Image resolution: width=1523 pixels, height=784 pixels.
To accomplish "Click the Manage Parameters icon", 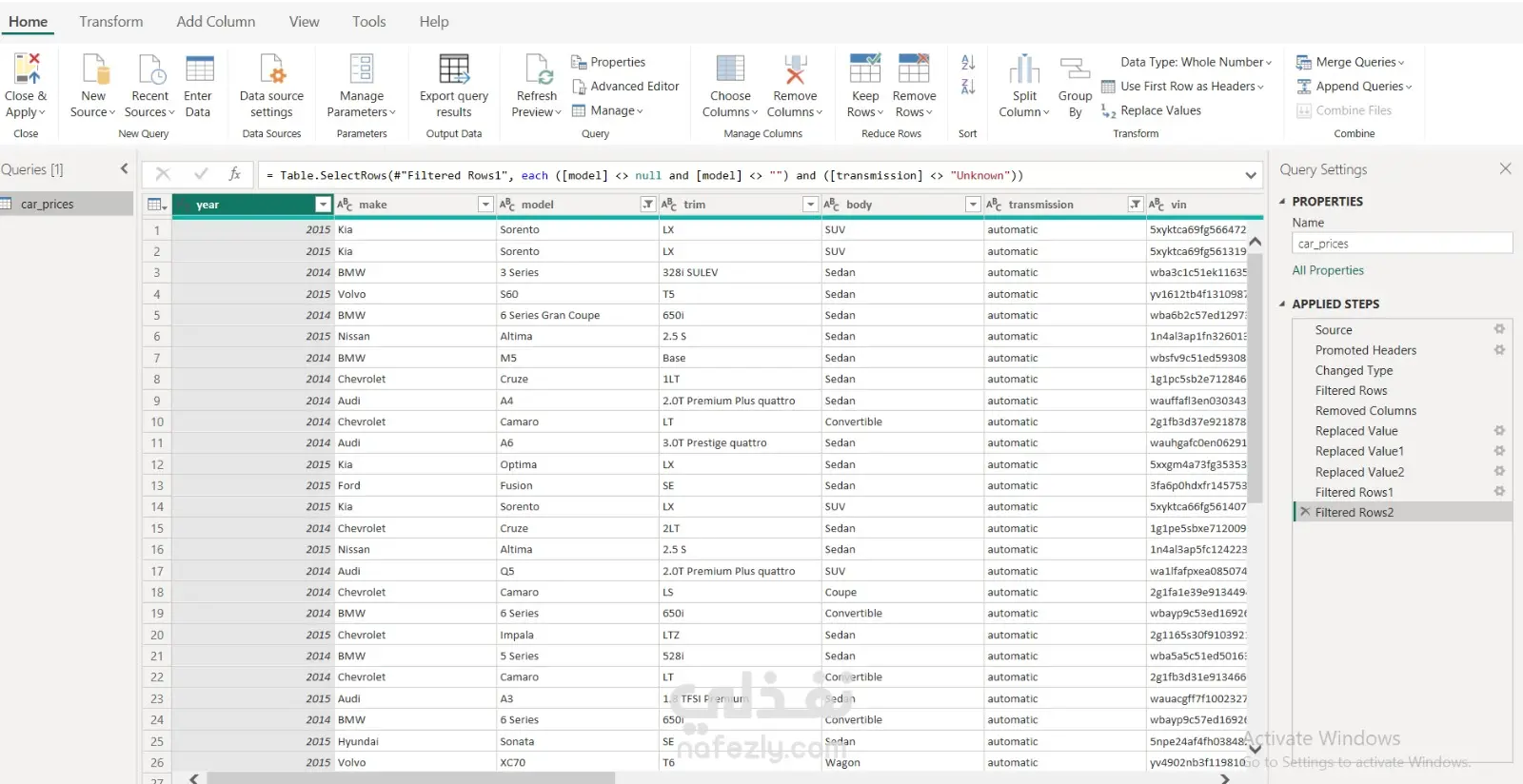I will (x=362, y=69).
